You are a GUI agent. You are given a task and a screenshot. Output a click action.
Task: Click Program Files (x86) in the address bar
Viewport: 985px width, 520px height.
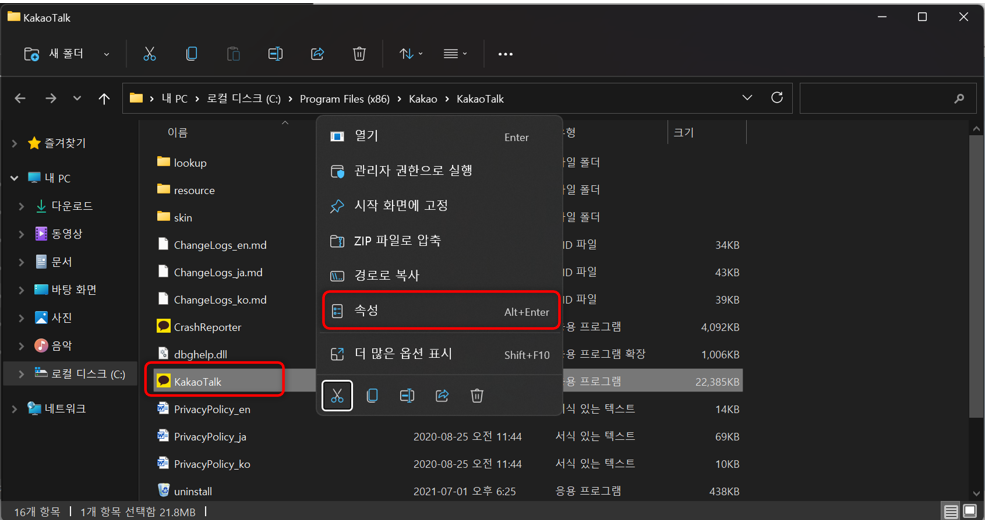pos(344,99)
